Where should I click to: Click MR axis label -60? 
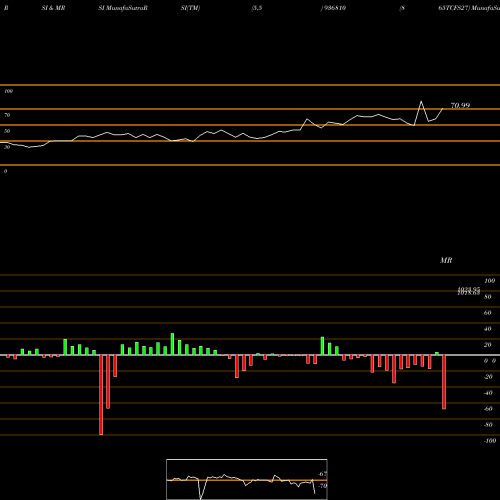coord(488,409)
